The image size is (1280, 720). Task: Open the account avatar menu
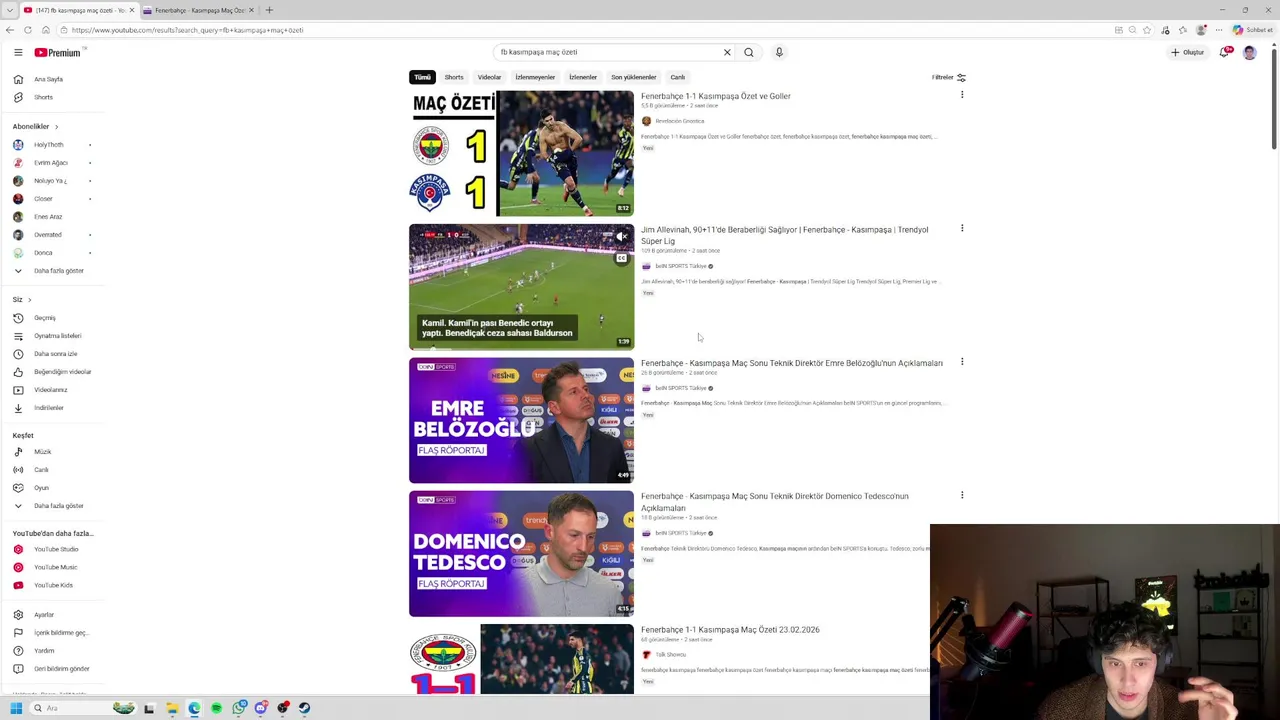tap(1250, 52)
